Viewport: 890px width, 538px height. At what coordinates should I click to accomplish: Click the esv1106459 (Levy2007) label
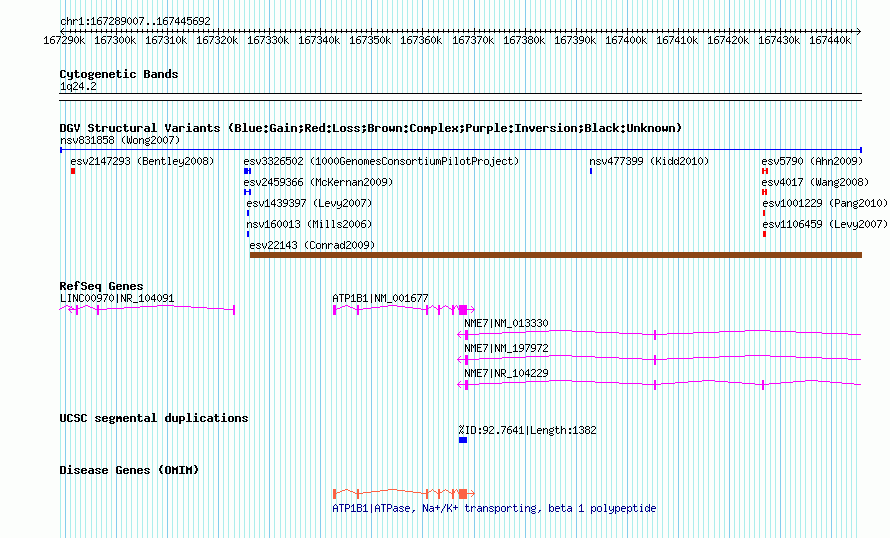click(825, 224)
